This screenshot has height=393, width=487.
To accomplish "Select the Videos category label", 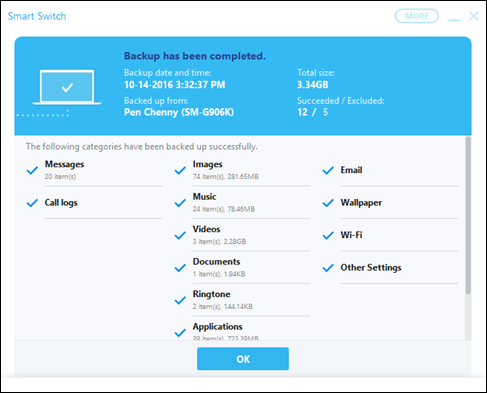I will (206, 229).
